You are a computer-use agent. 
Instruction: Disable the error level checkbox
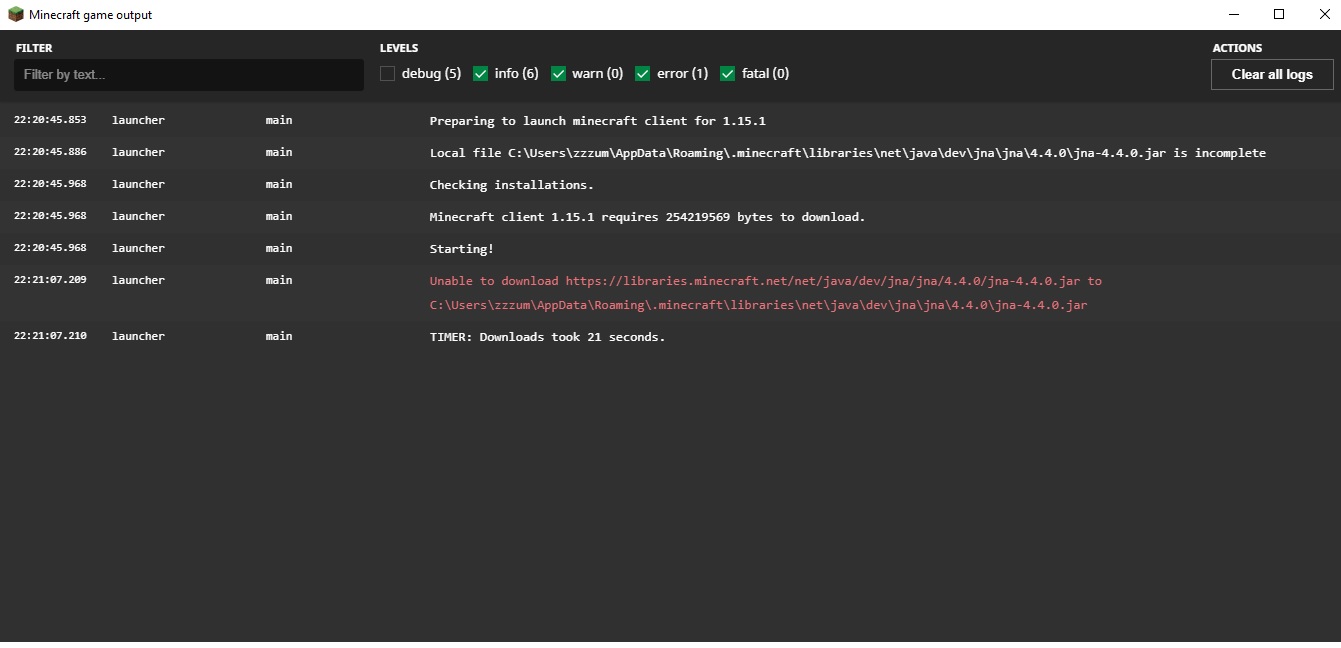click(643, 74)
